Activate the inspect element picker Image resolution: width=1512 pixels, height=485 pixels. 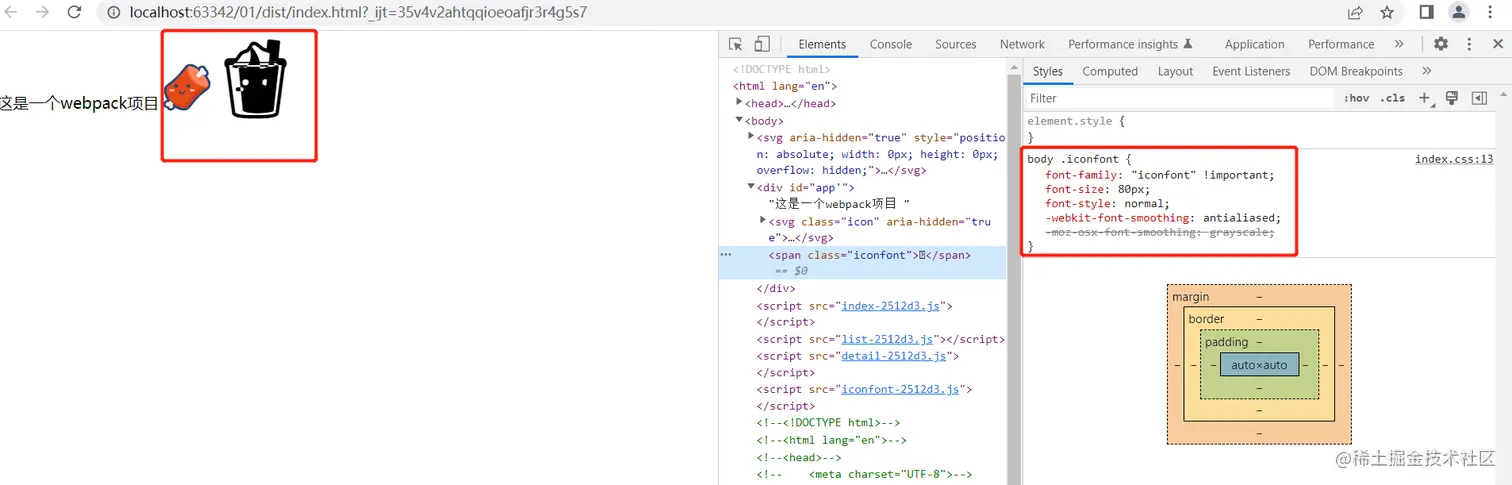736,44
